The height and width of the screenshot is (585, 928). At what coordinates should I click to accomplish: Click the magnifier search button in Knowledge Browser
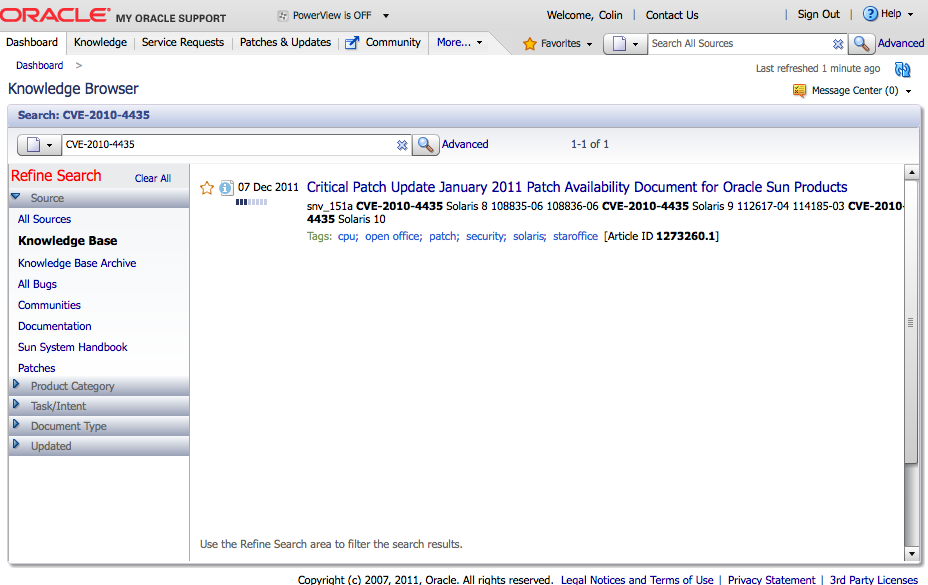[x=425, y=144]
